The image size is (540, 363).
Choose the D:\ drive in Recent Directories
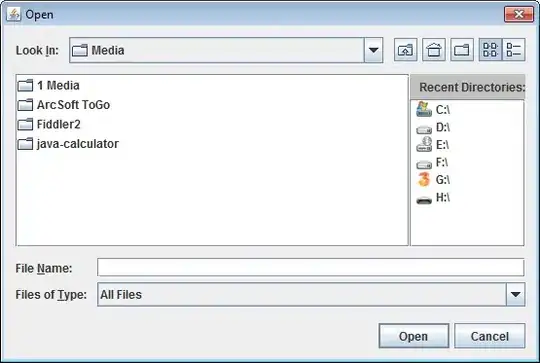point(433,127)
